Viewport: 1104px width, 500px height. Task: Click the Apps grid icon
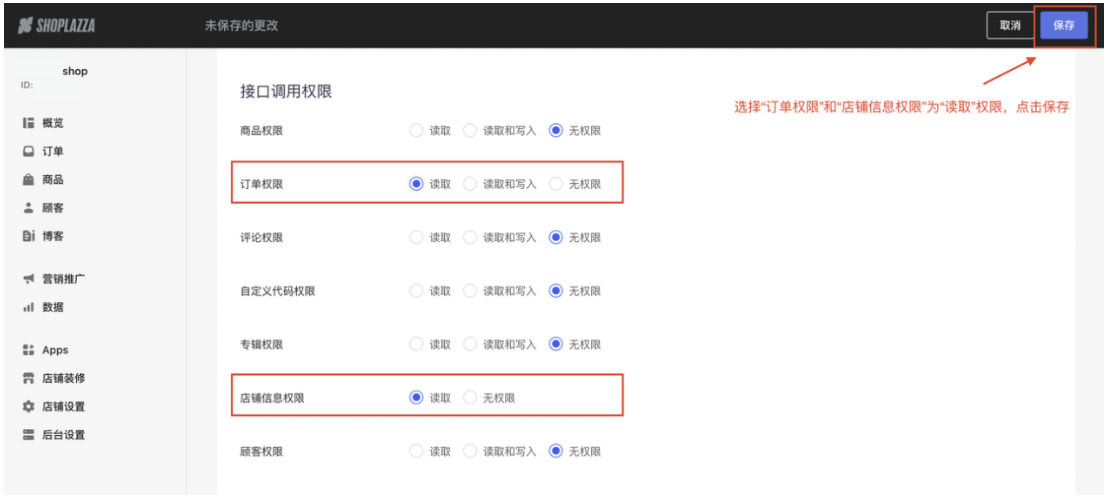pyautogui.click(x=28, y=350)
